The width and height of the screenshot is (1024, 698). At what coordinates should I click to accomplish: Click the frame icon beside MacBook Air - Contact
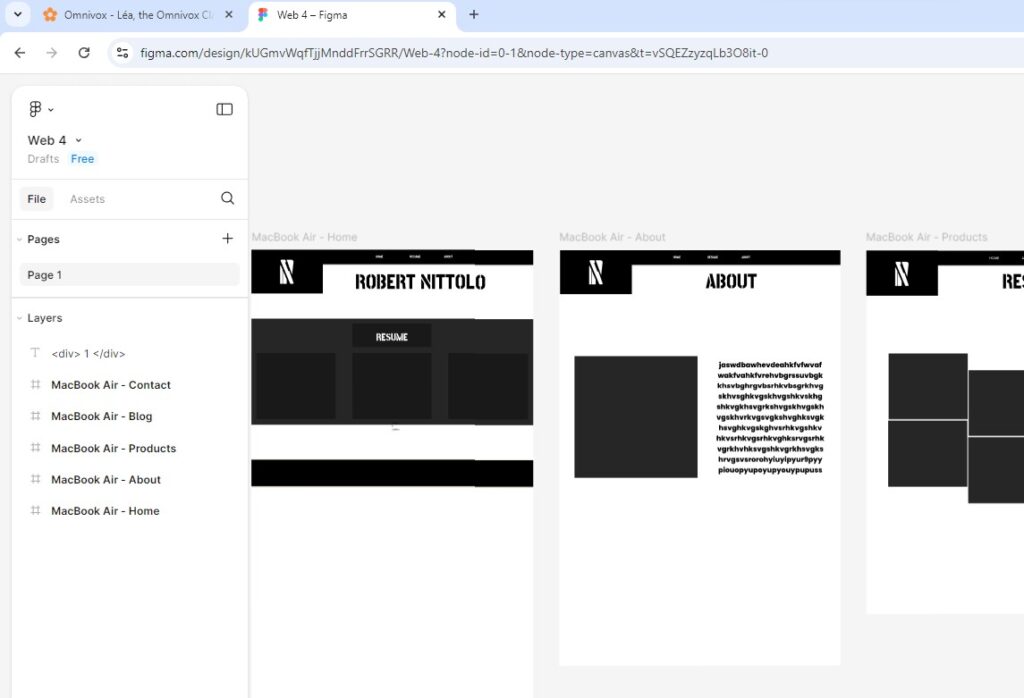(35, 385)
